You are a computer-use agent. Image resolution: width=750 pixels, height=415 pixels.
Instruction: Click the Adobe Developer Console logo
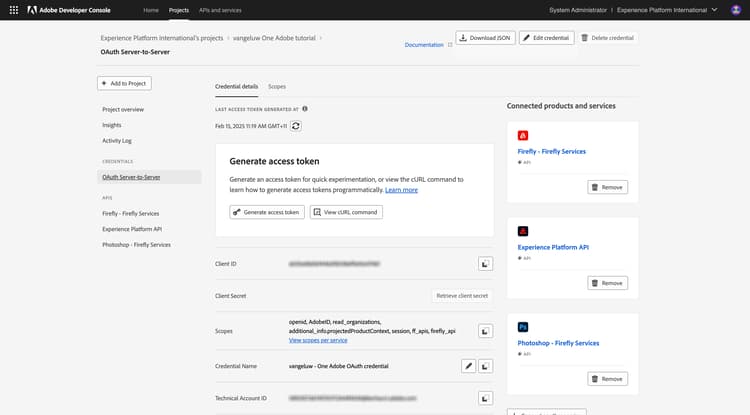69,10
